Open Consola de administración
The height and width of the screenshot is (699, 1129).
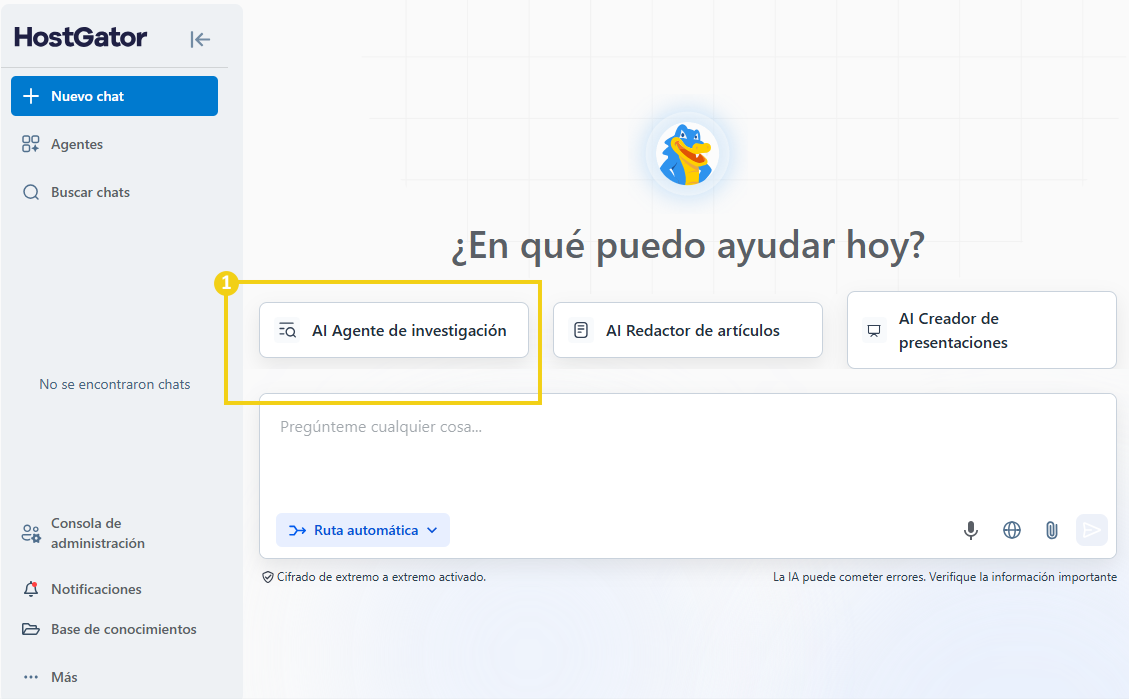coord(84,533)
